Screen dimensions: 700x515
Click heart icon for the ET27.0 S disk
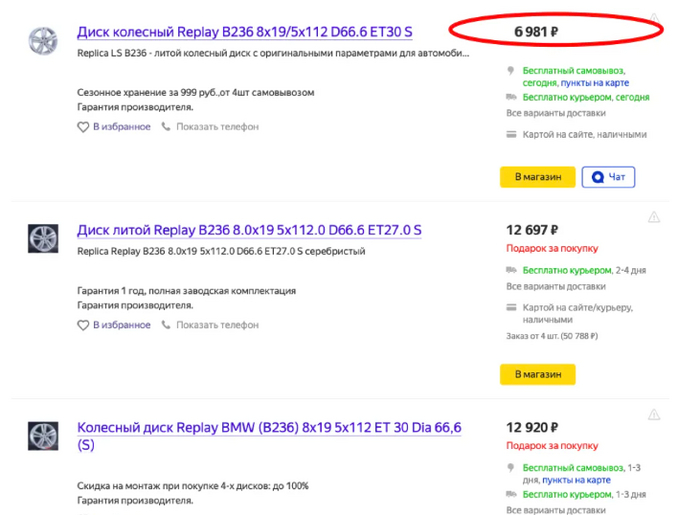pyautogui.click(x=83, y=325)
